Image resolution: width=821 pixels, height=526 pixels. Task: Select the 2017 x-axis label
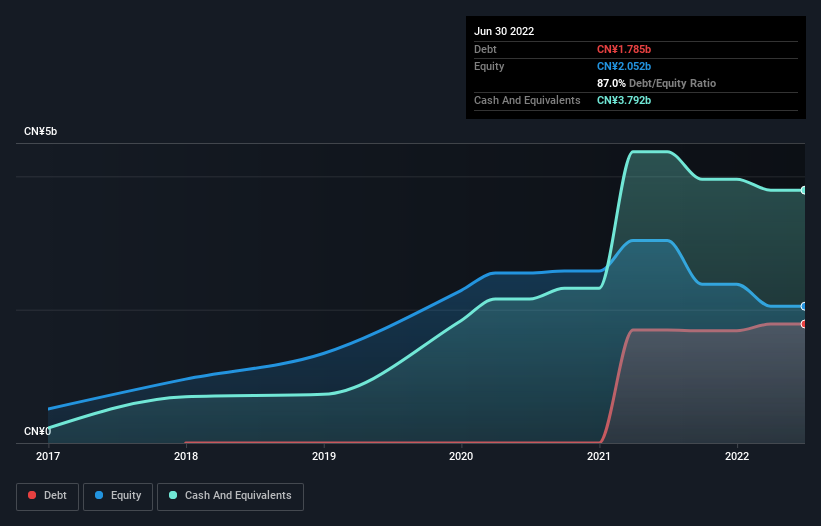pos(48,456)
